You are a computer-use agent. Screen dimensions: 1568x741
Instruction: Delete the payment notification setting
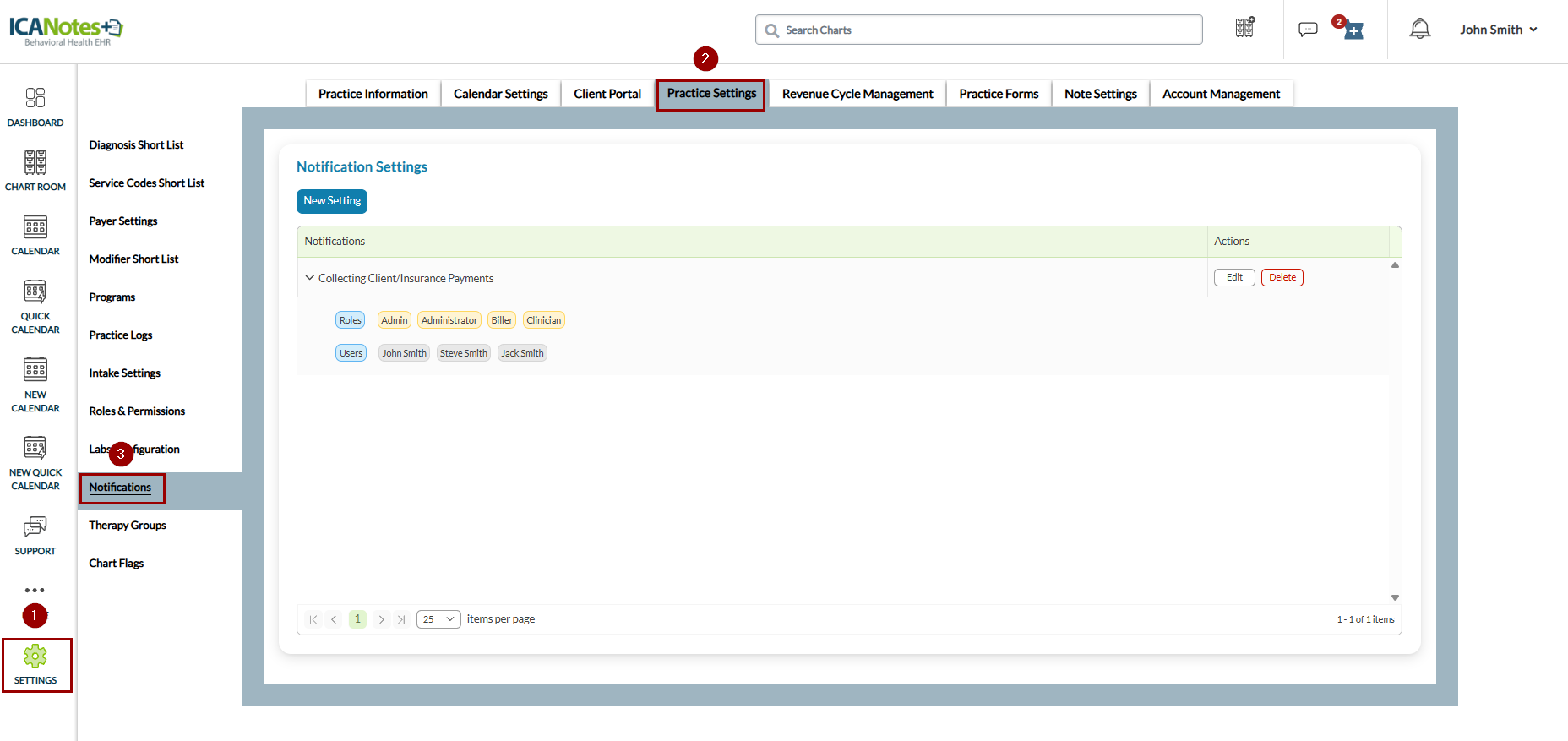(x=1282, y=278)
